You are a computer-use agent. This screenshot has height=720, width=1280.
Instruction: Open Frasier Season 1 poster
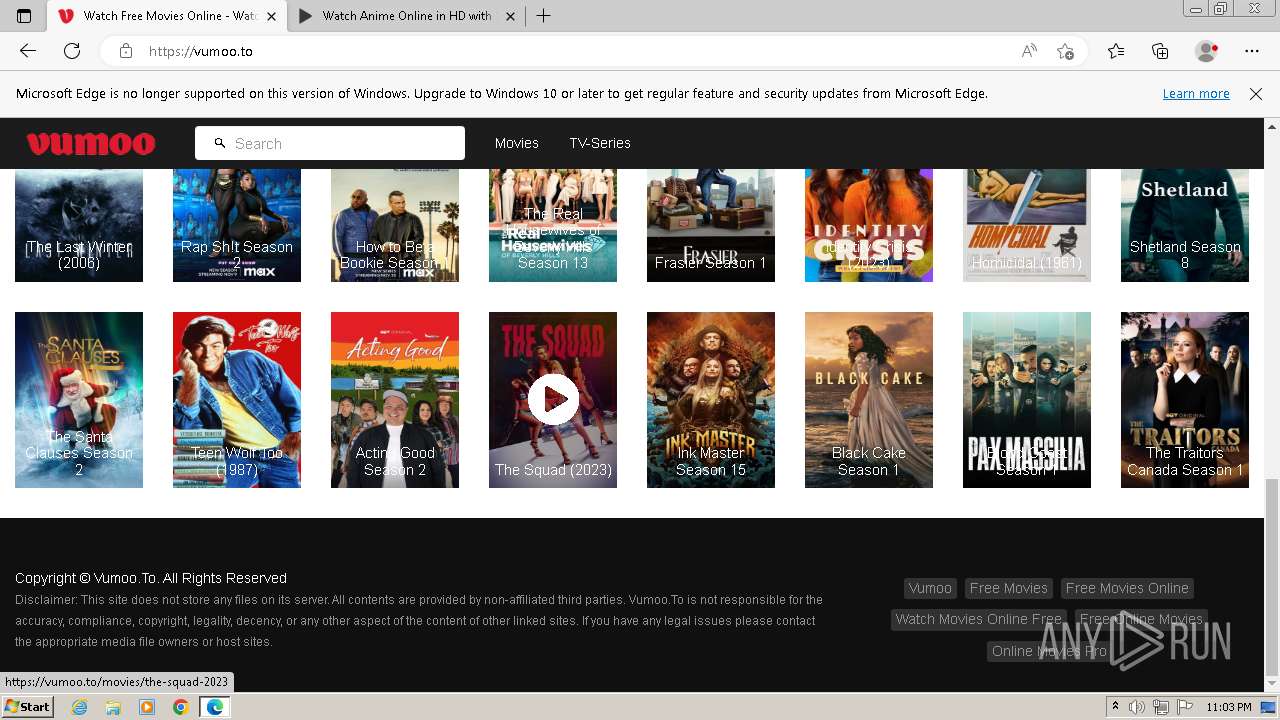coord(711,226)
